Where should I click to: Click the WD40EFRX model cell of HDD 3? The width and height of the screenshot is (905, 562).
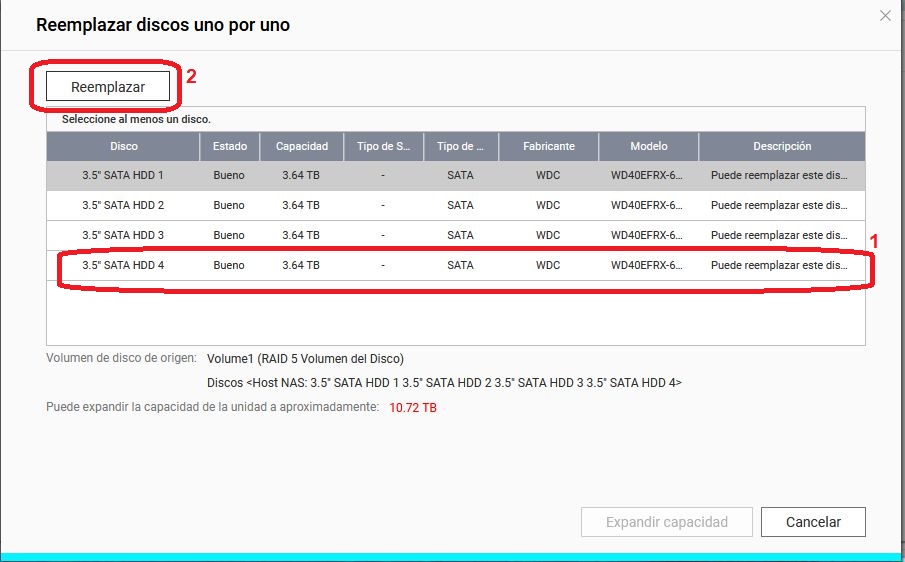(646, 236)
